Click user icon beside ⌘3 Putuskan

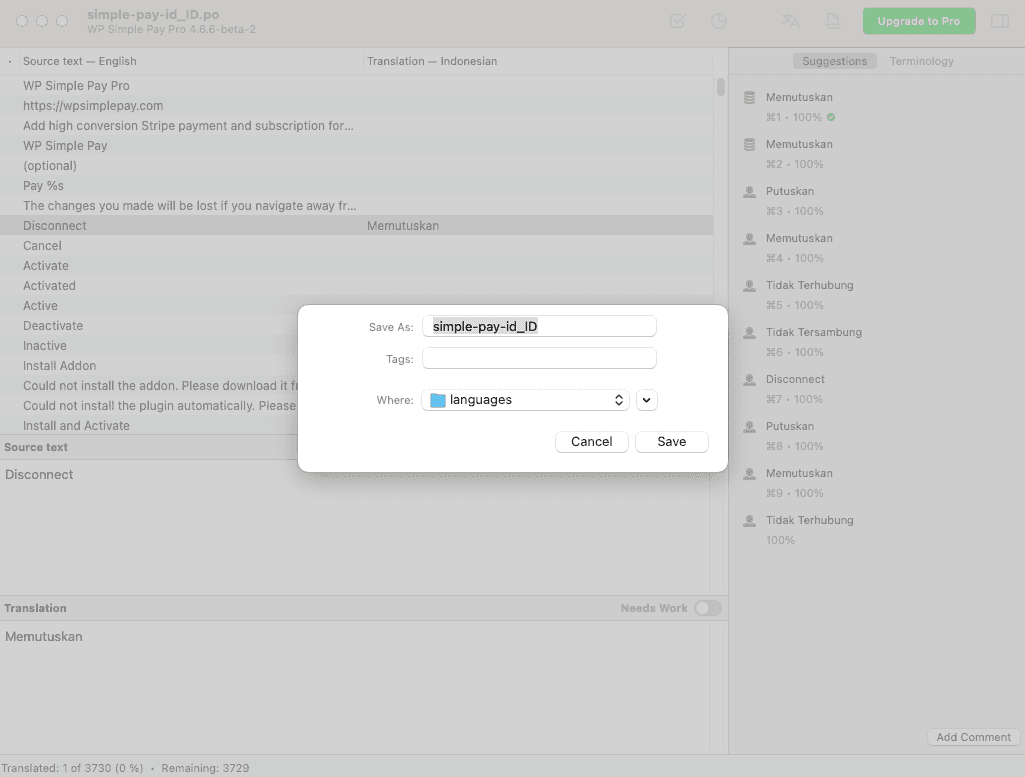click(749, 191)
